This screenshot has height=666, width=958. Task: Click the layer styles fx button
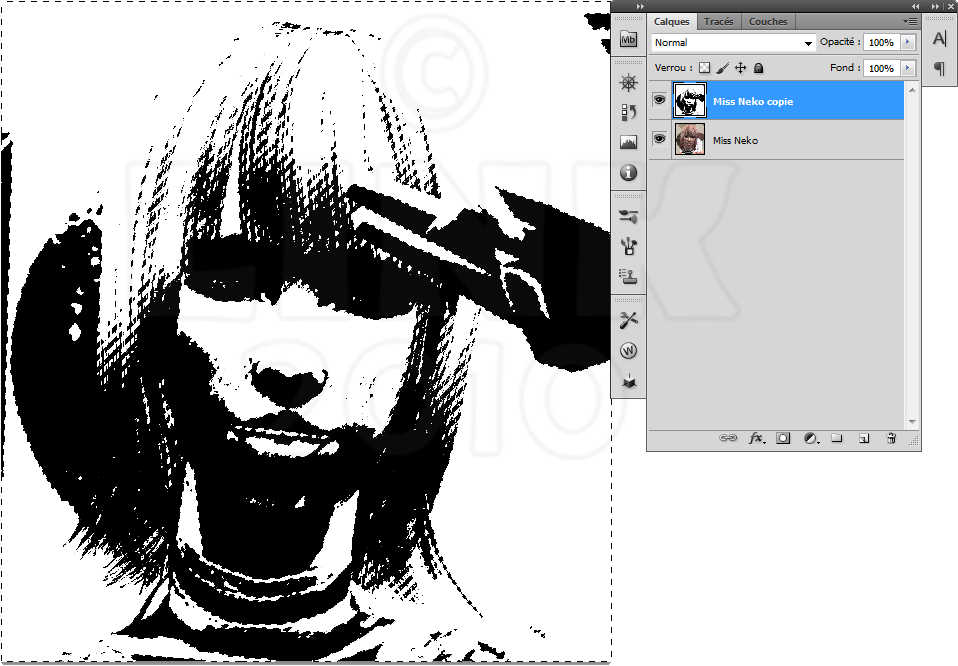[x=757, y=438]
